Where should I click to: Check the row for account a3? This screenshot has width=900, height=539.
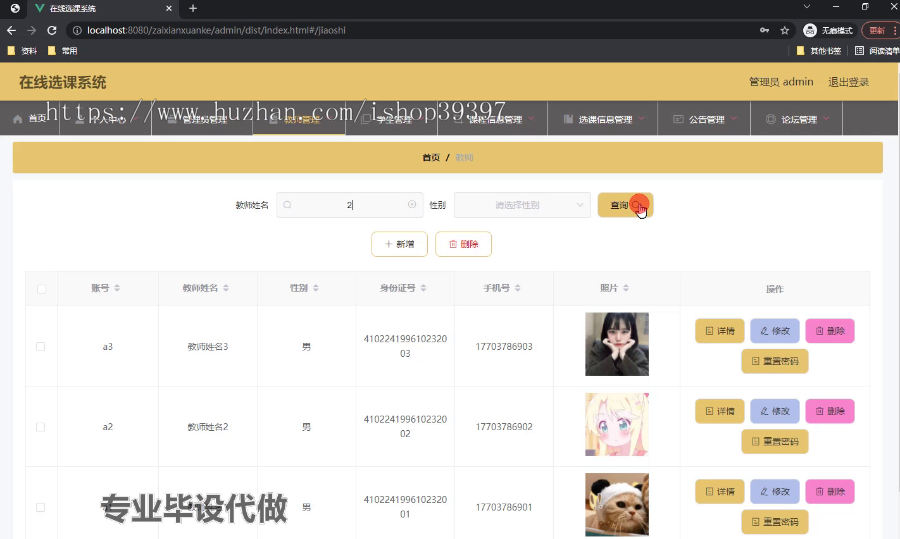(40, 346)
